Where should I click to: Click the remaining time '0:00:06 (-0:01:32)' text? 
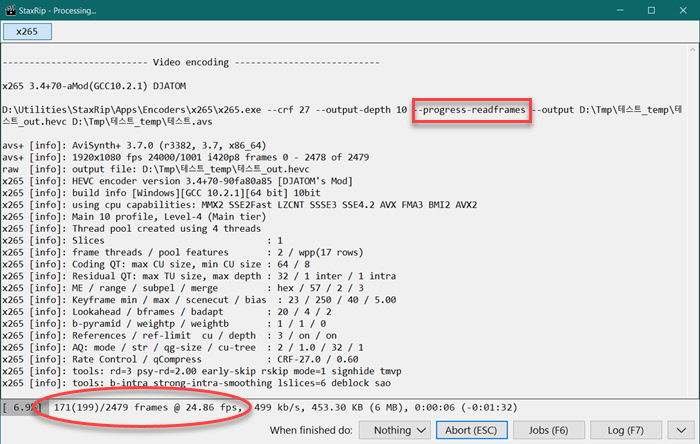[466, 407]
